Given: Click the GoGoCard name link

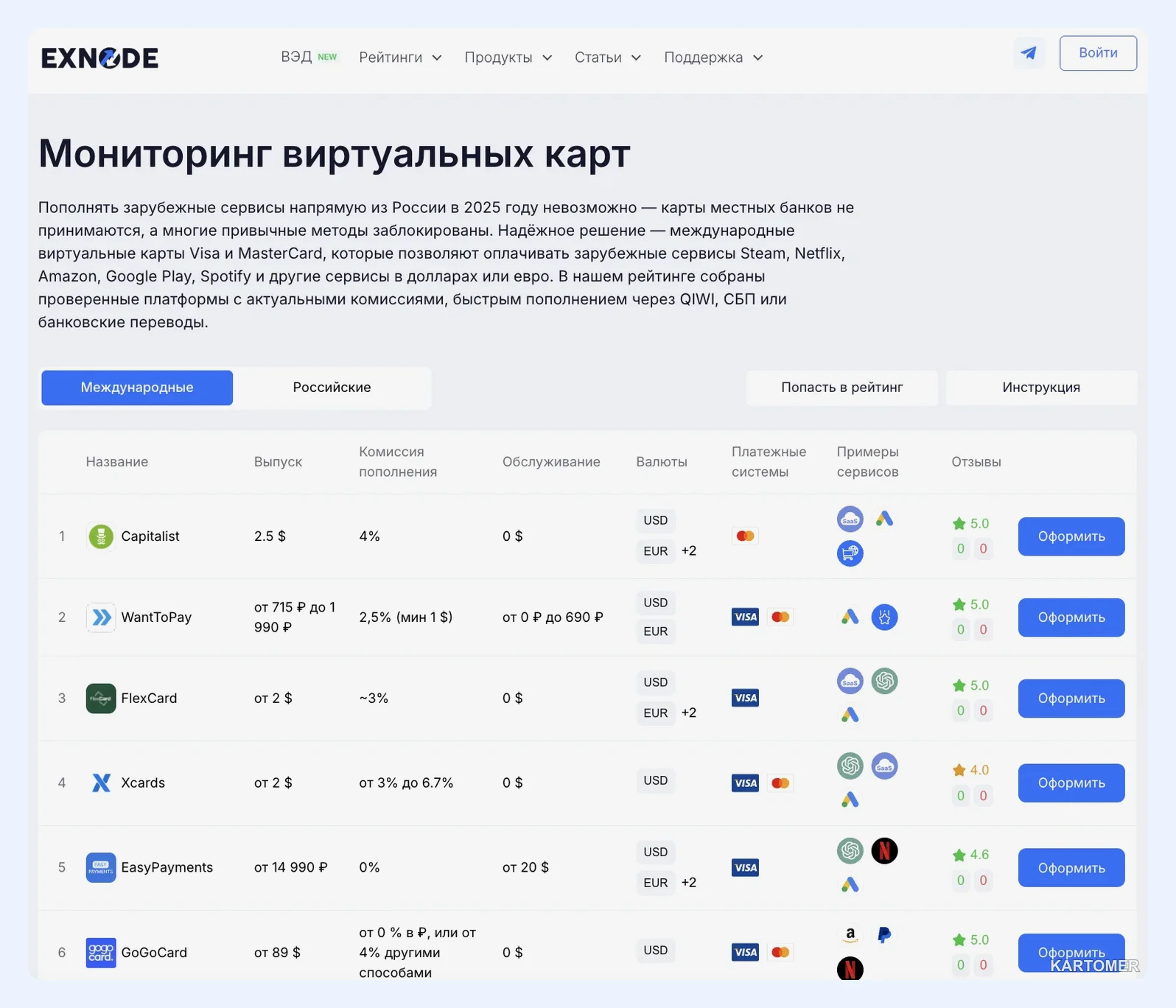Looking at the screenshot, I should click(154, 953).
